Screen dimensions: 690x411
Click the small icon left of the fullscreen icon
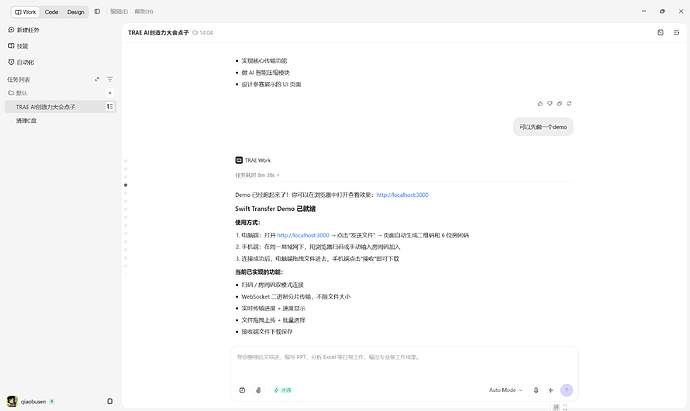[556, 407]
